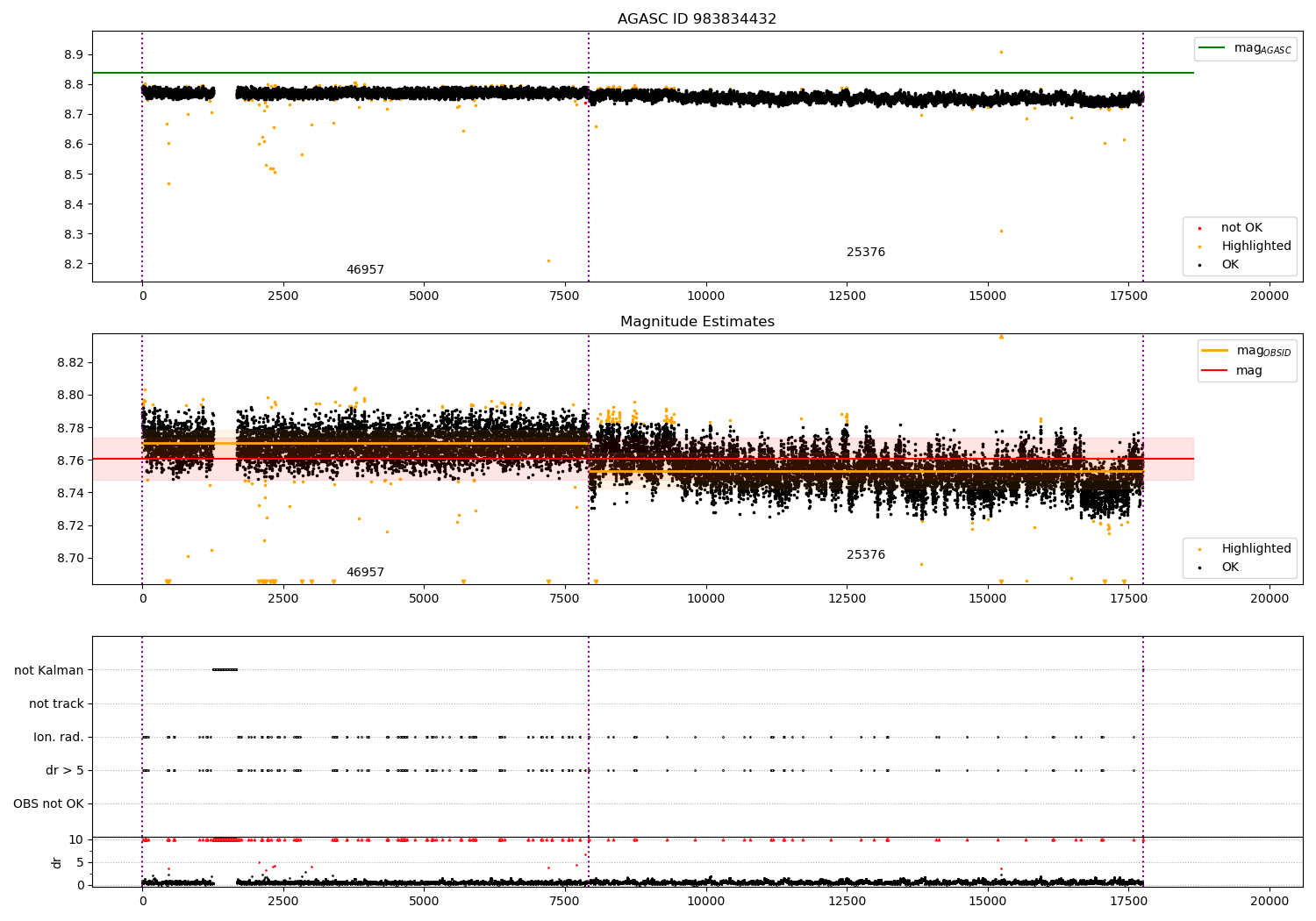Click the 'Ion. rad.' row label

(x=59, y=737)
